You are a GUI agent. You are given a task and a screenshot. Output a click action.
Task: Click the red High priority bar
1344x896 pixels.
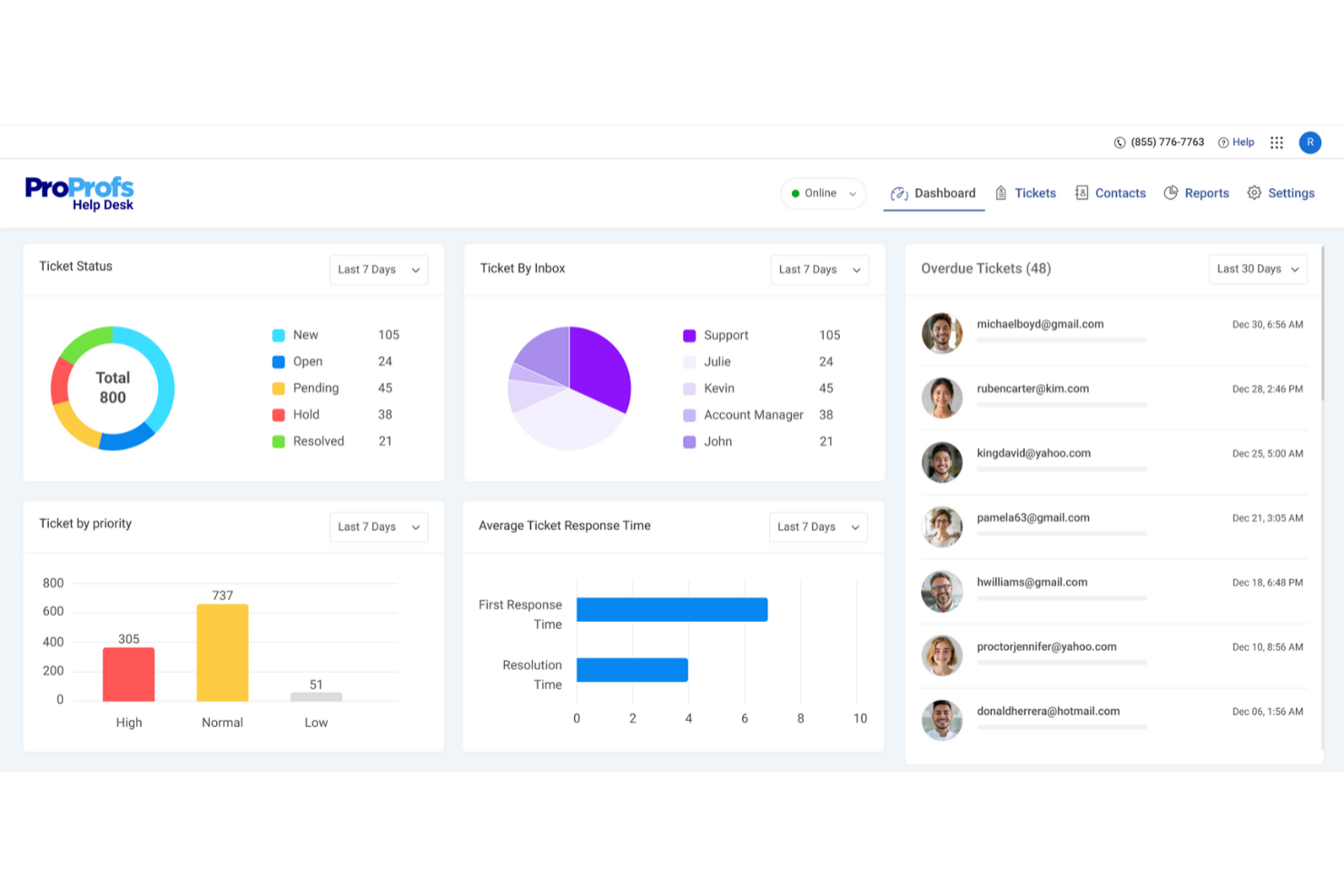point(129,674)
